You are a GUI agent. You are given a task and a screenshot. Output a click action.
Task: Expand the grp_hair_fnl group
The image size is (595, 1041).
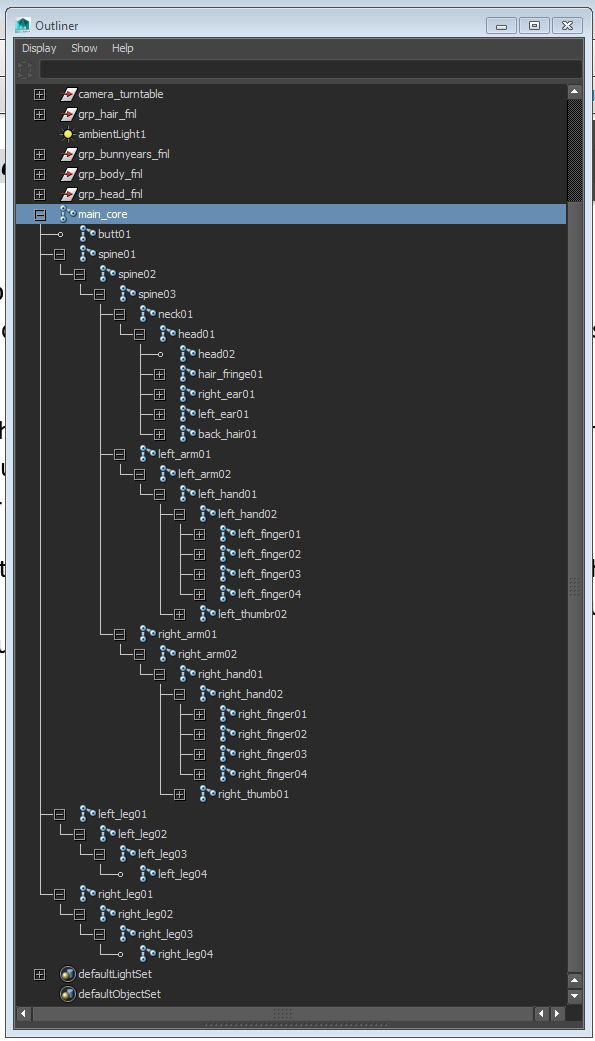[40, 114]
